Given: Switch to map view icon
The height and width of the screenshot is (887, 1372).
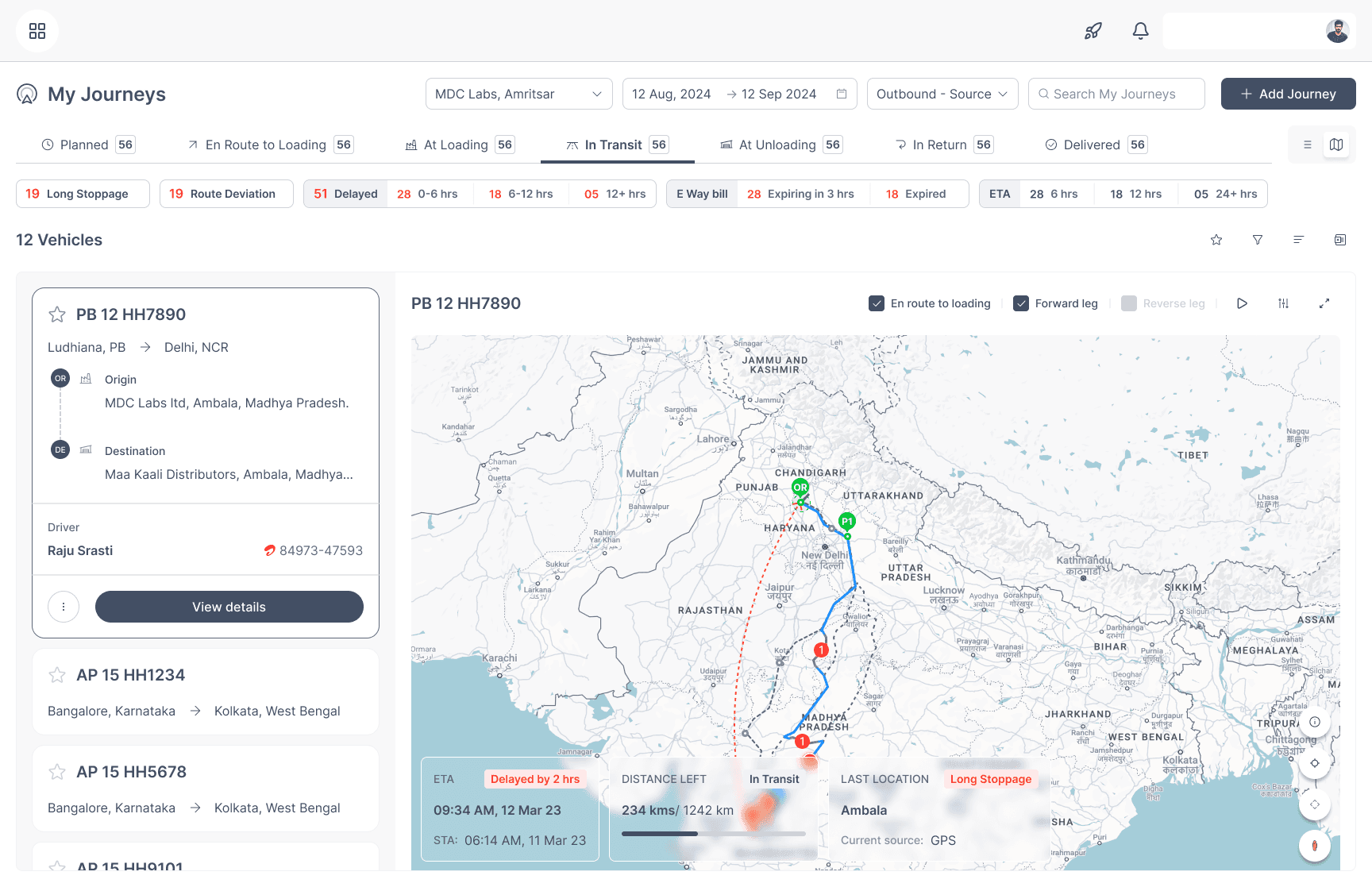Looking at the screenshot, I should point(1336,145).
